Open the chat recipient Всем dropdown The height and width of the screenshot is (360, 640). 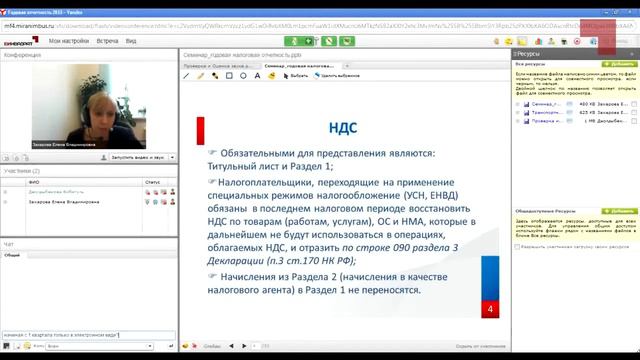(x=100, y=346)
